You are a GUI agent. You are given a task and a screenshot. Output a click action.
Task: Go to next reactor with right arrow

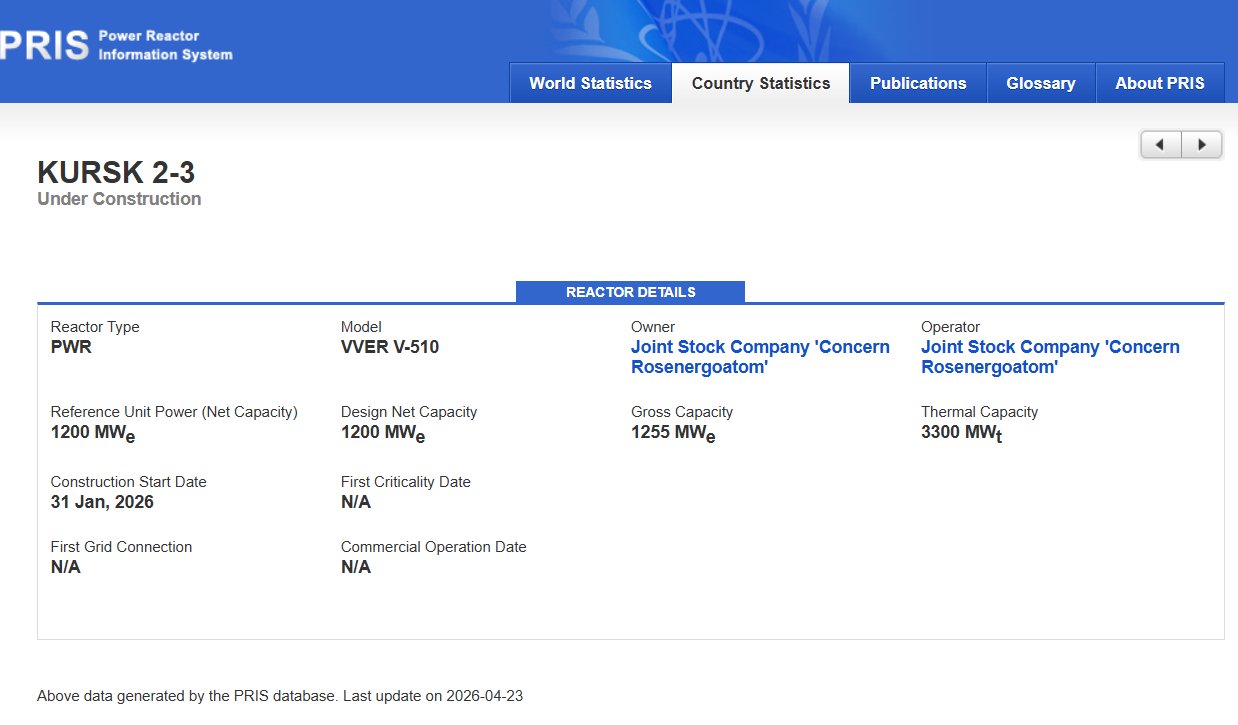tap(1202, 145)
